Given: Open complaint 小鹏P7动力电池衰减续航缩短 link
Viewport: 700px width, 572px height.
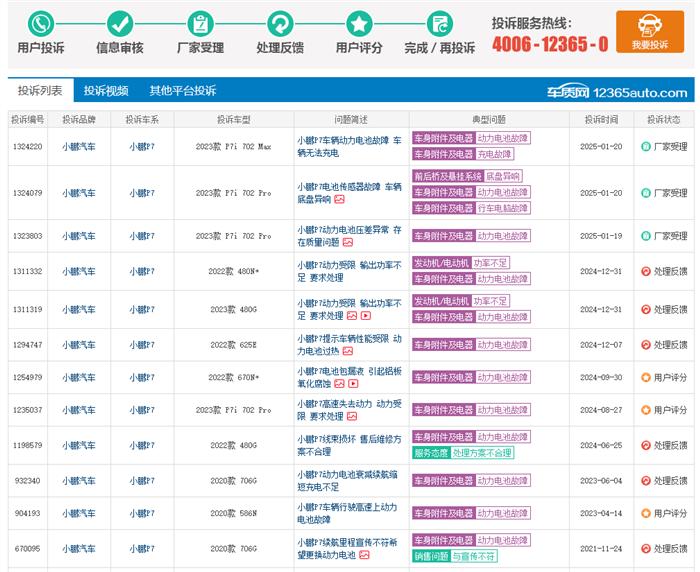Looking at the screenshot, I should click(348, 480).
